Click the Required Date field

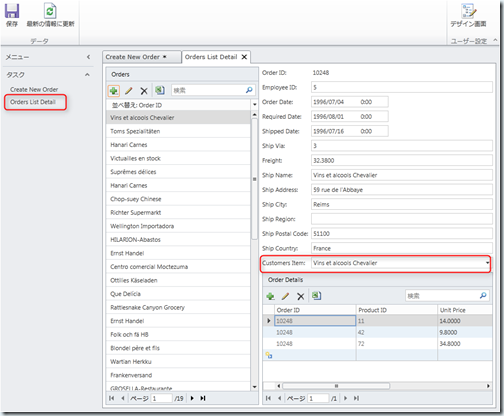tap(350, 117)
